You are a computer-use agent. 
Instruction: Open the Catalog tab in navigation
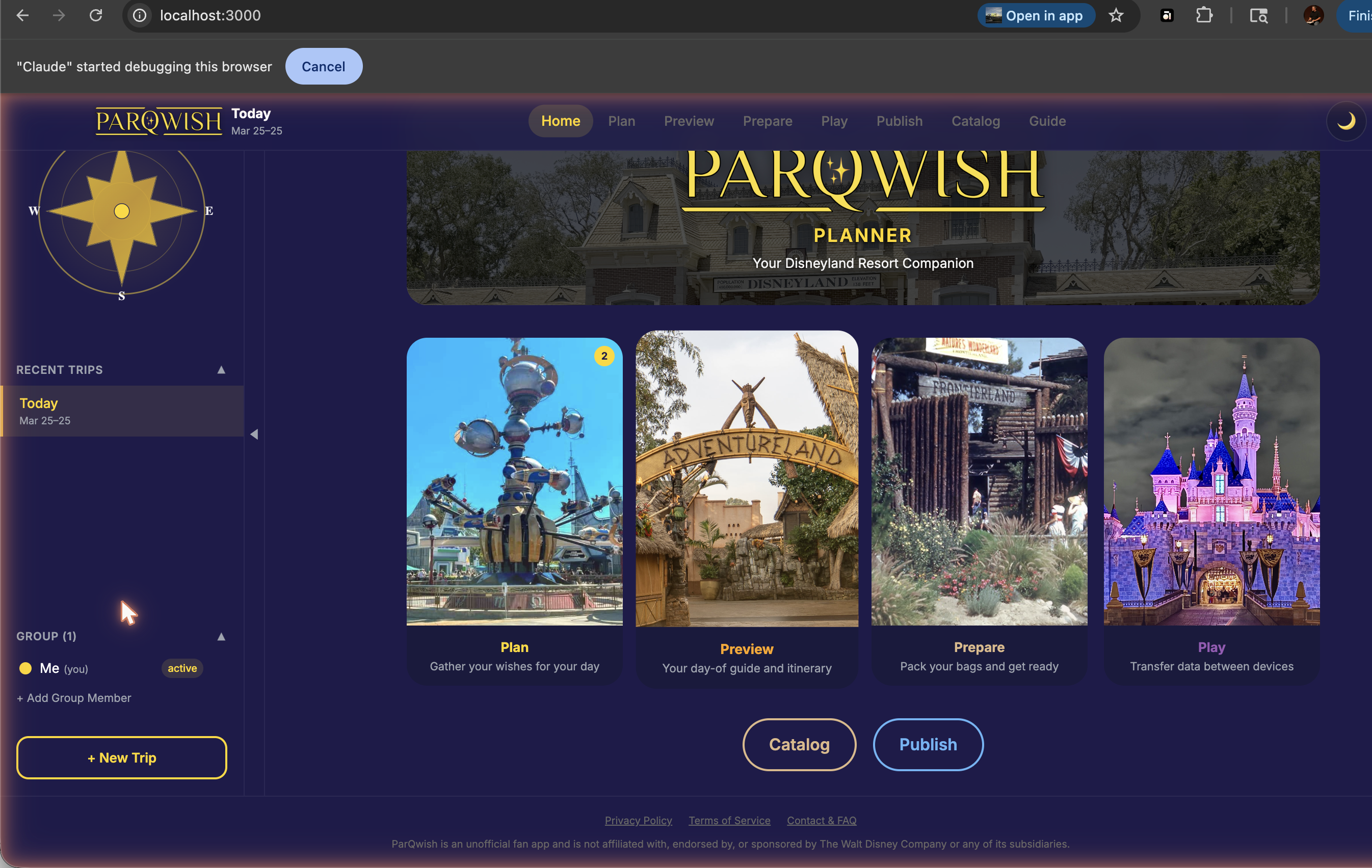[975, 121]
